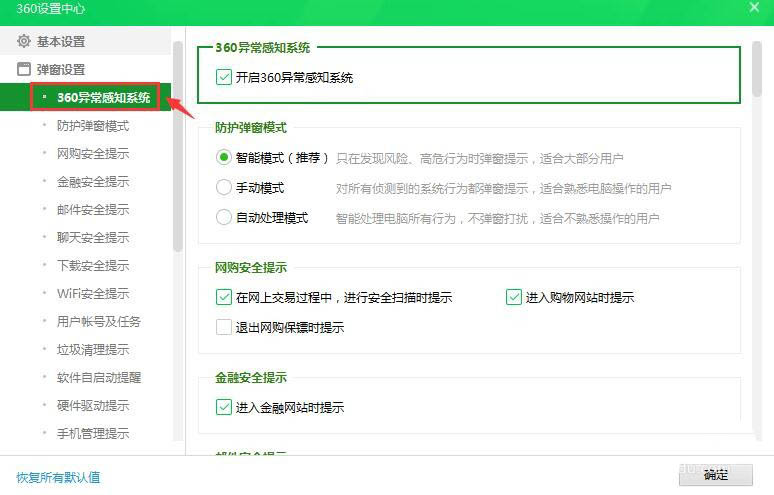Open WiFi安全提示 settings entry
Screen dimensions: 774x495
(93, 294)
